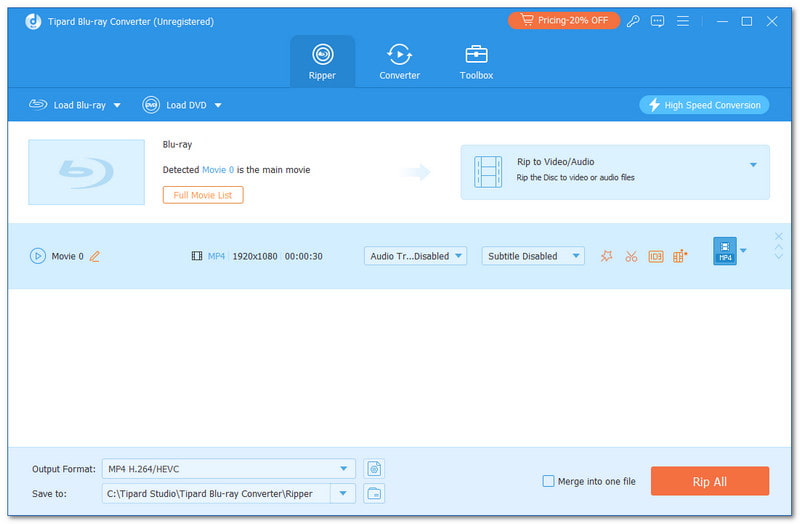Click the Tipard app logo icon

click(33, 21)
